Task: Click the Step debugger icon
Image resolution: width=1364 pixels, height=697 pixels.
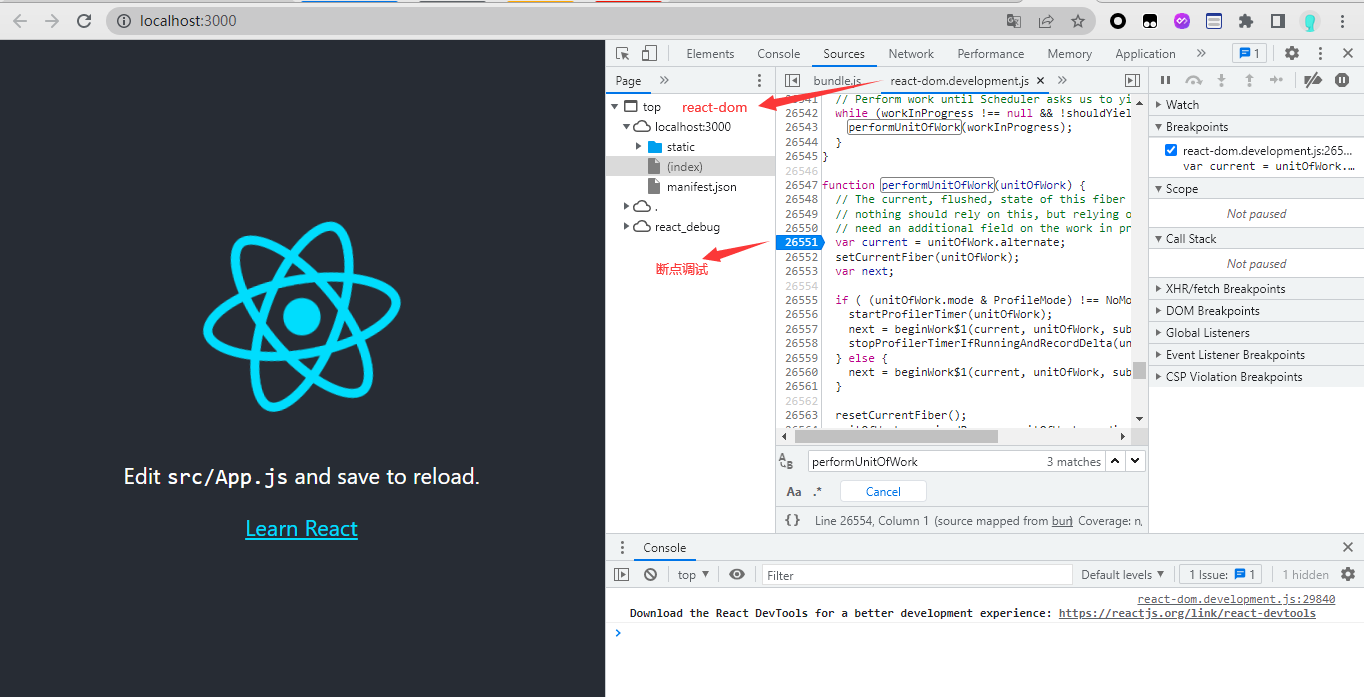Action: (1276, 81)
